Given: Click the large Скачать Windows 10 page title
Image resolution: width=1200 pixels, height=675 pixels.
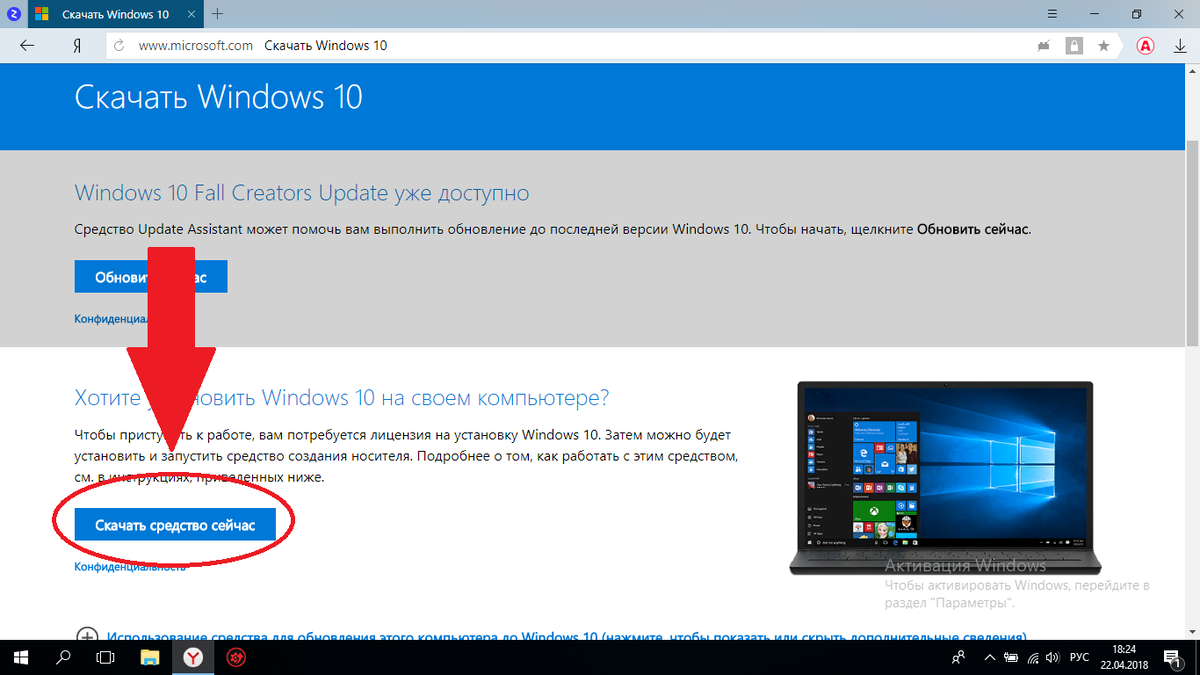Looking at the screenshot, I should pyautogui.click(x=218, y=97).
